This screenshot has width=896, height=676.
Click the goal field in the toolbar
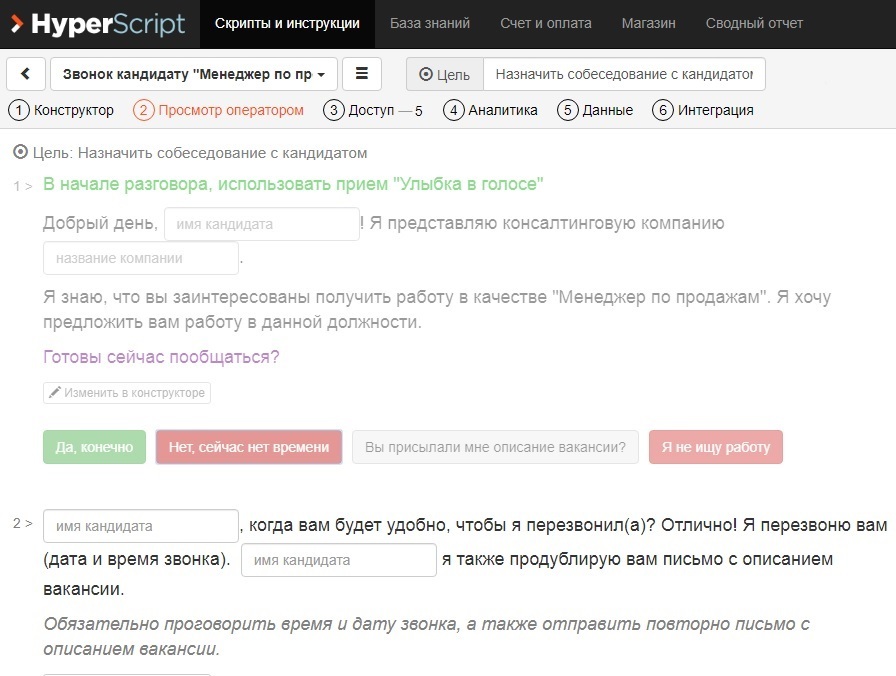[624, 74]
